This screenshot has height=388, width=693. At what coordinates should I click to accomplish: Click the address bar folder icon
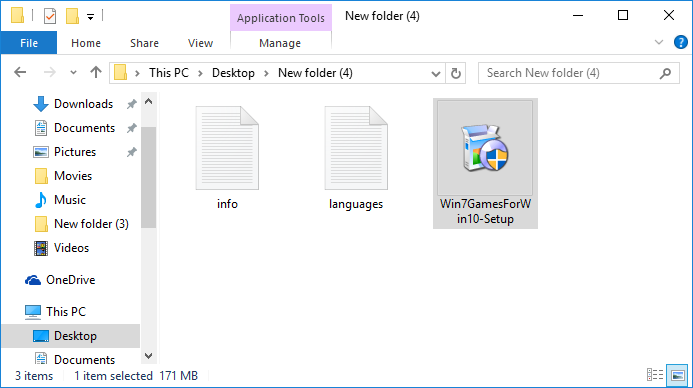(120, 72)
